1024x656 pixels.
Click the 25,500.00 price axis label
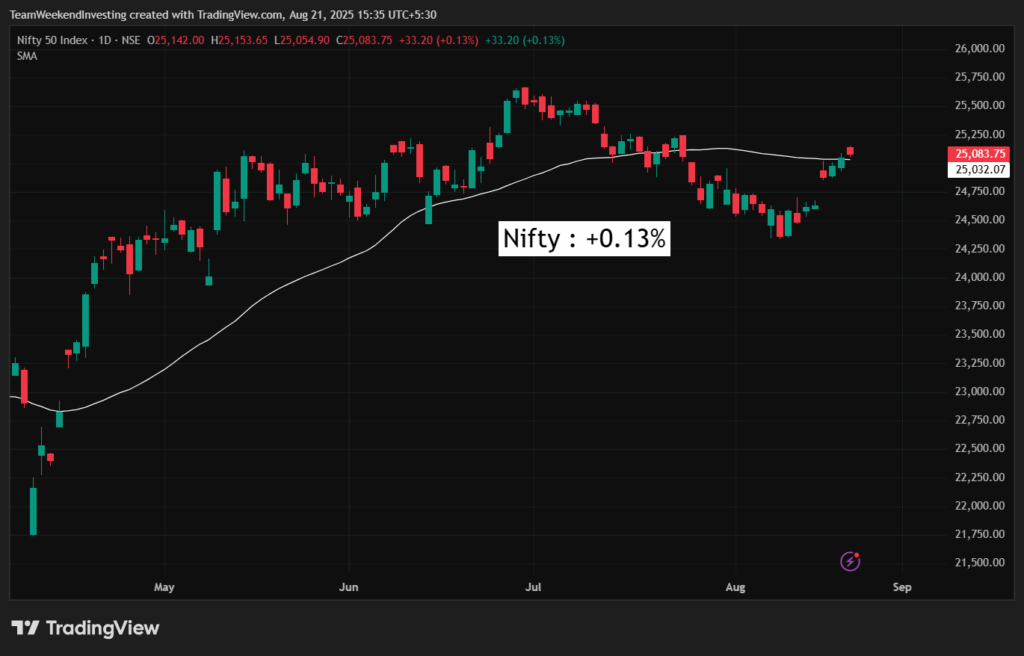tap(980, 105)
